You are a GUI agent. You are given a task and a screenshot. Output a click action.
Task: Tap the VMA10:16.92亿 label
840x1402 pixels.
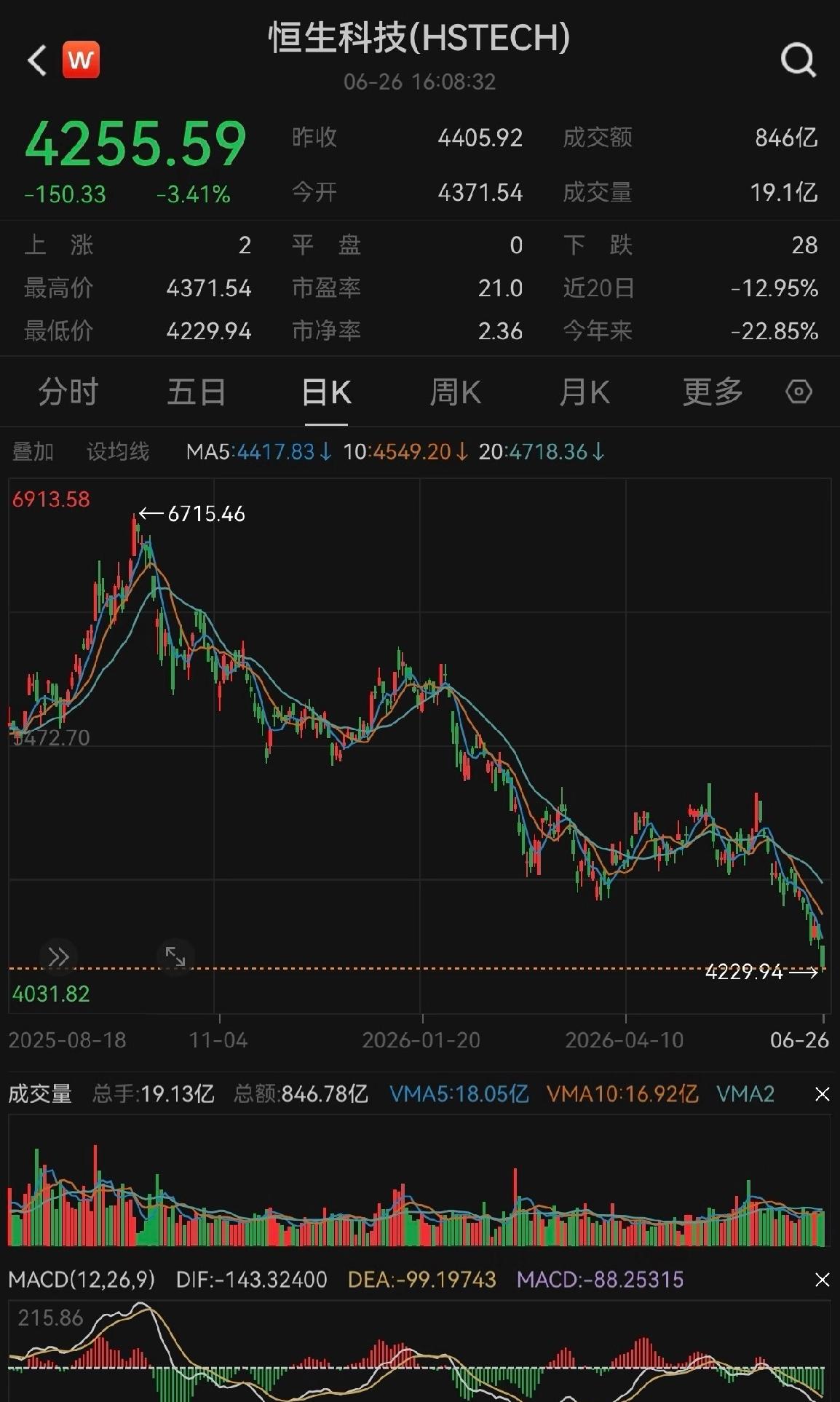[x=622, y=1094]
